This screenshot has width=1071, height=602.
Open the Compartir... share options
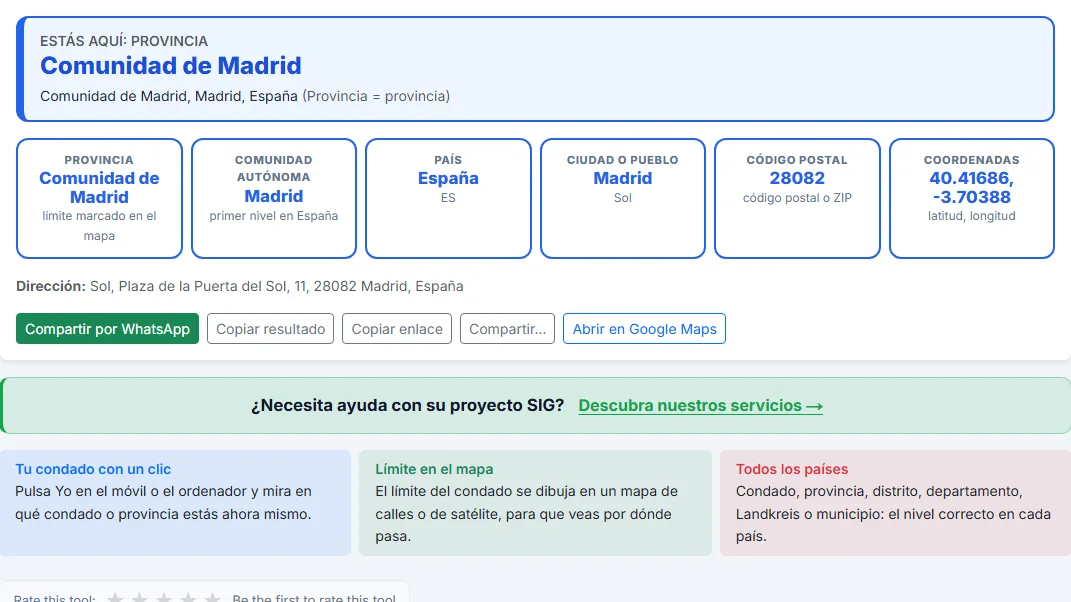pyautogui.click(x=507, y=329)
